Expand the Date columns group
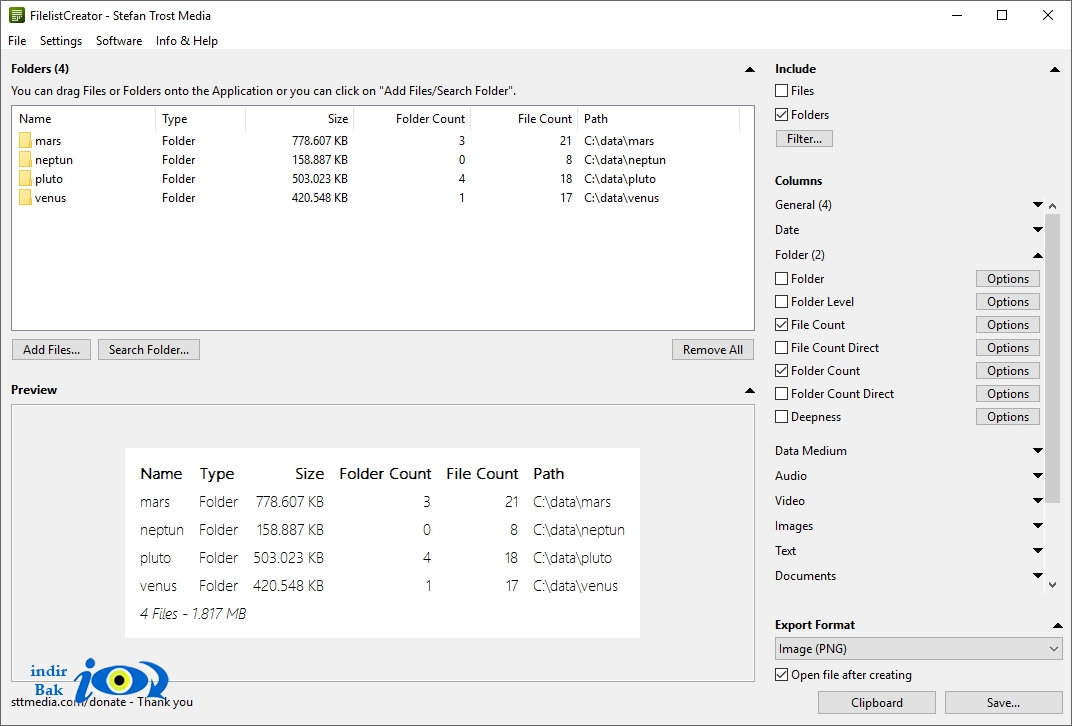 [1038, 230]
